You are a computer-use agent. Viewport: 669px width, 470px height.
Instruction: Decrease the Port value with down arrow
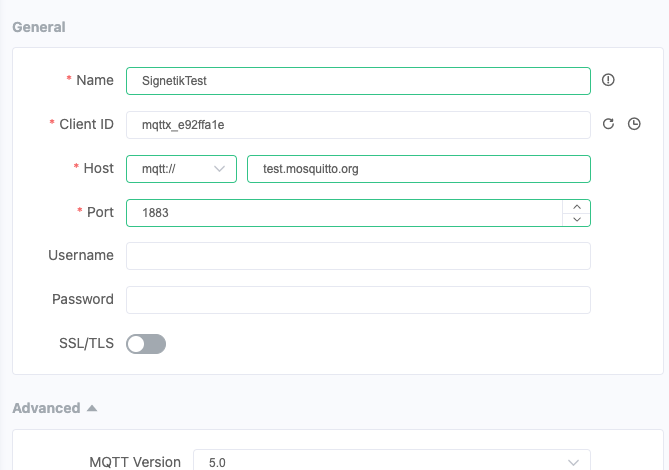click(577, 219)
